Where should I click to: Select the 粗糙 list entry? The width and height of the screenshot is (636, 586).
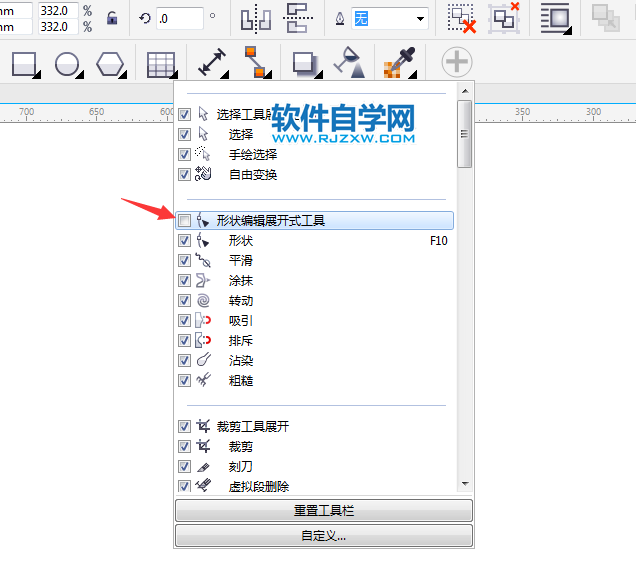coord(315,380)
